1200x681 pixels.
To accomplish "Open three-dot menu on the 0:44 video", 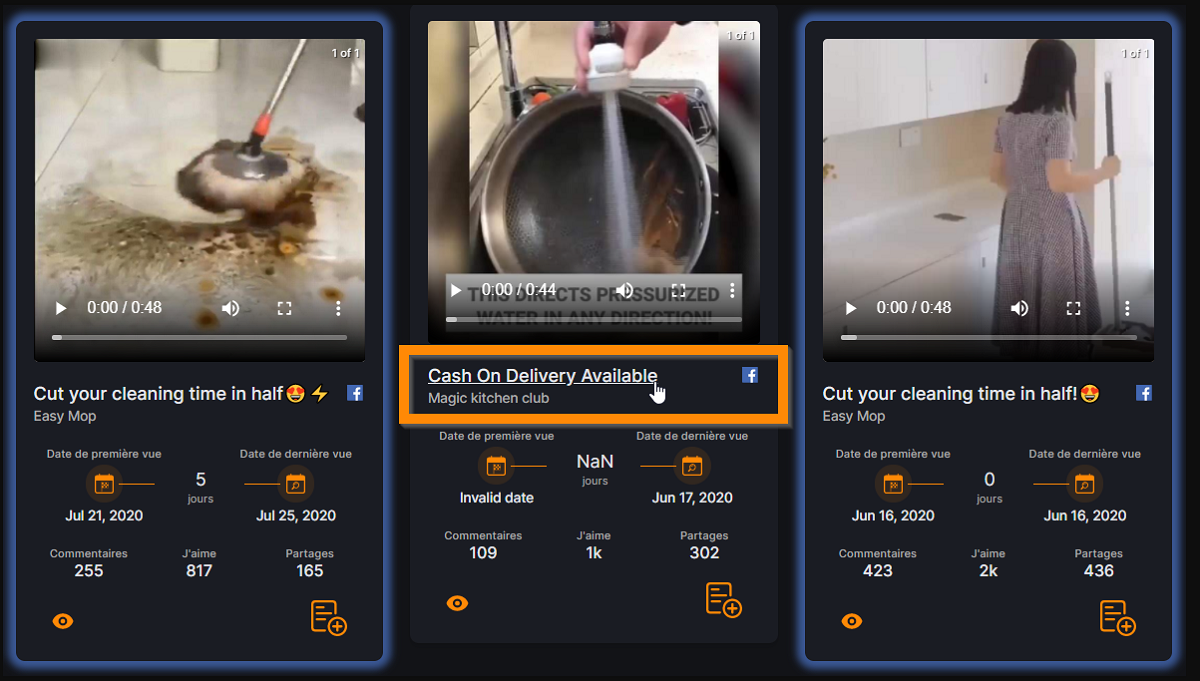I will 732,290.
